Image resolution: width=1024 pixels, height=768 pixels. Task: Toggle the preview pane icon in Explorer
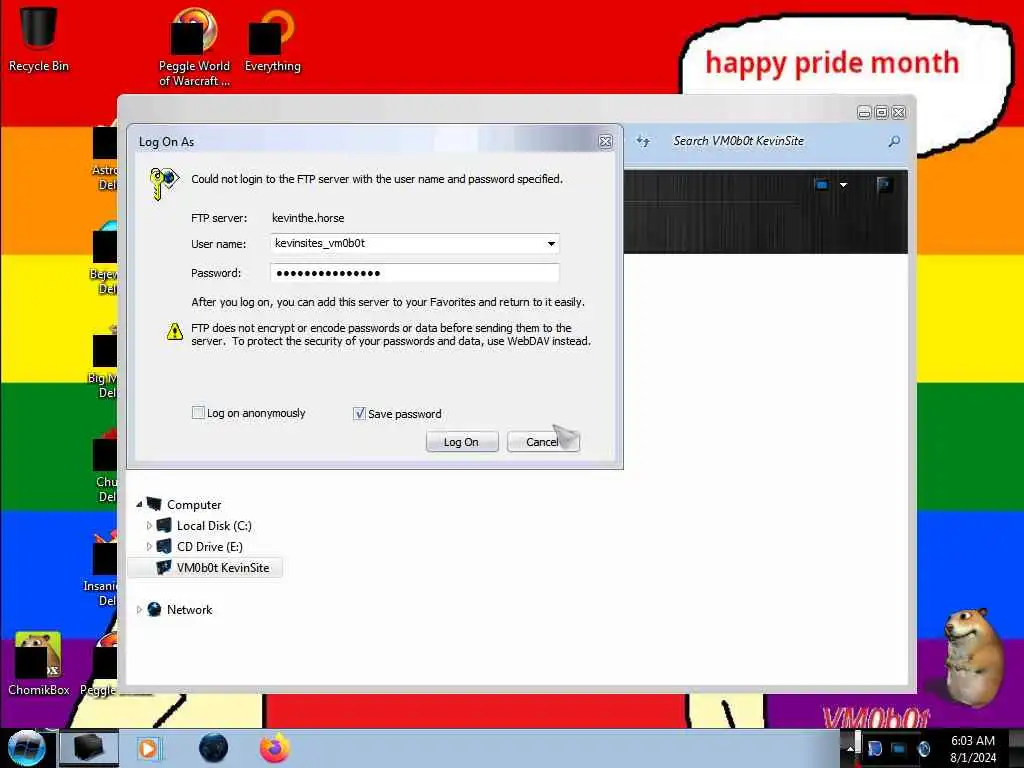pyautogui.click(x=884, y=185)
